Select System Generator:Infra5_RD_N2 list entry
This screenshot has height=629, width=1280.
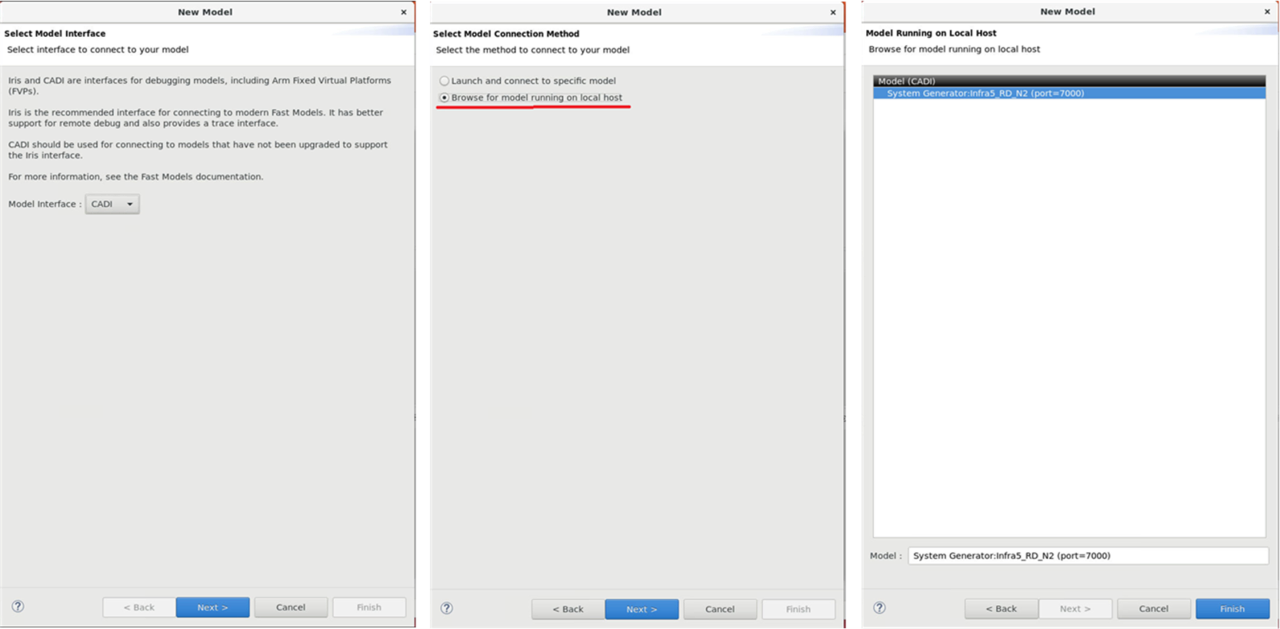pos(985,94)
